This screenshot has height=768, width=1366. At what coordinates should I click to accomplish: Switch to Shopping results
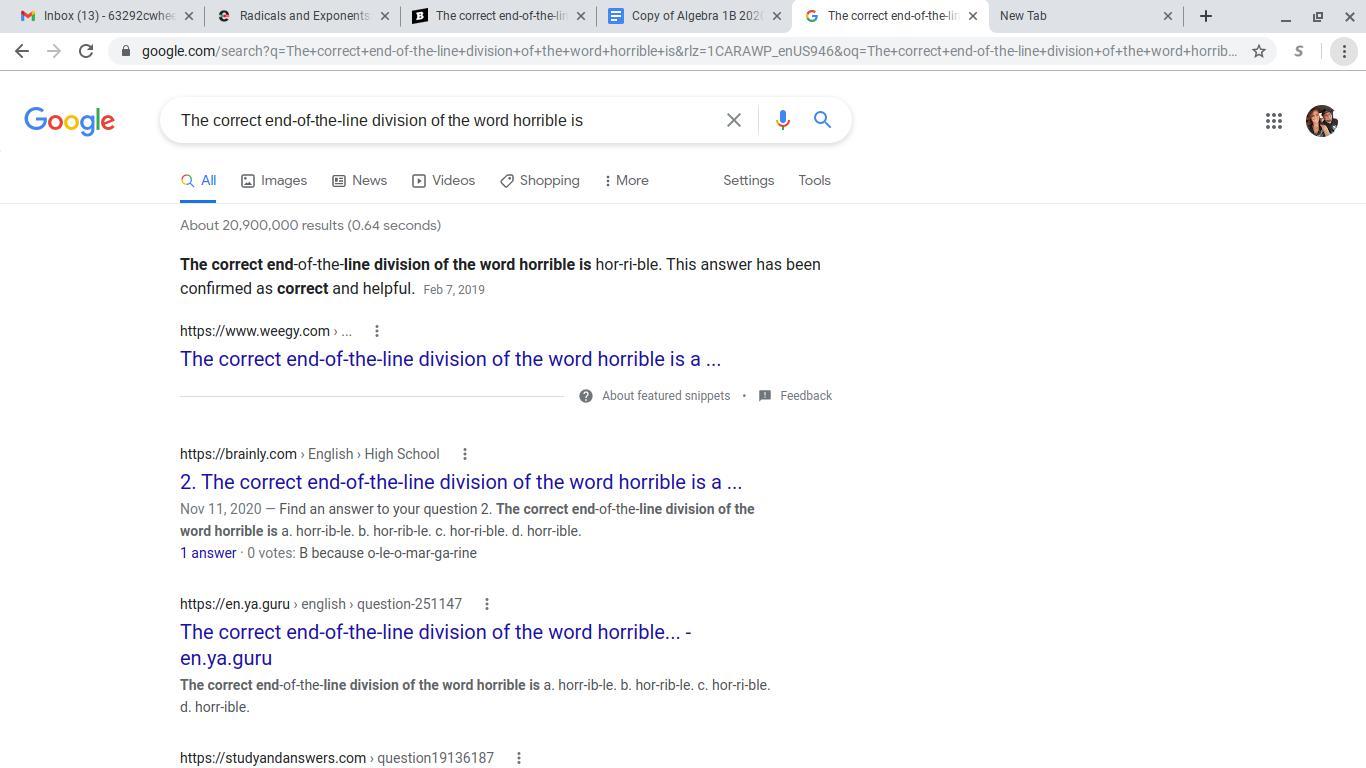tap(540, 181)
